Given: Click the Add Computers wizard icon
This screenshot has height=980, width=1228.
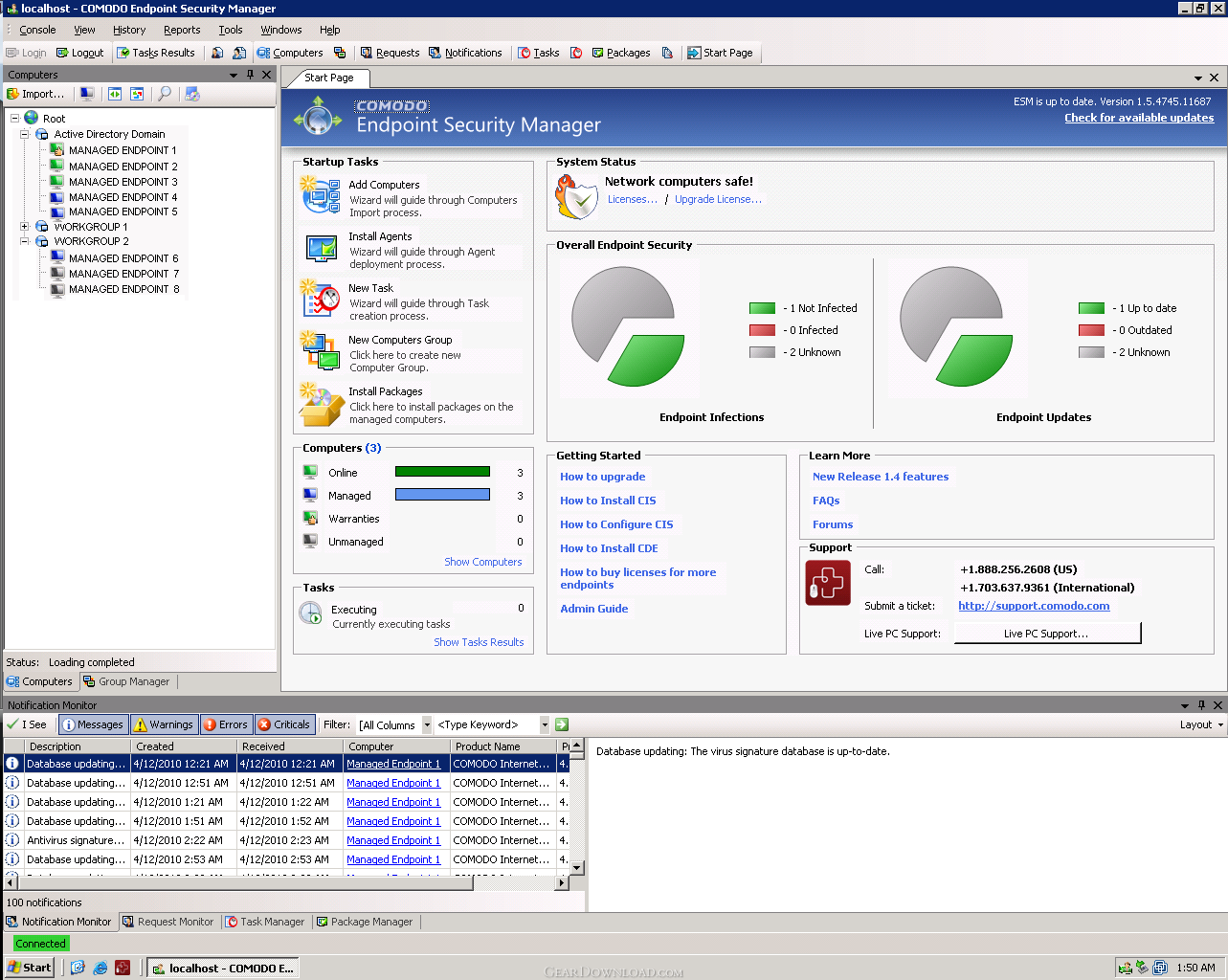Looking at the screenshot, I should [x=321, y=194].
